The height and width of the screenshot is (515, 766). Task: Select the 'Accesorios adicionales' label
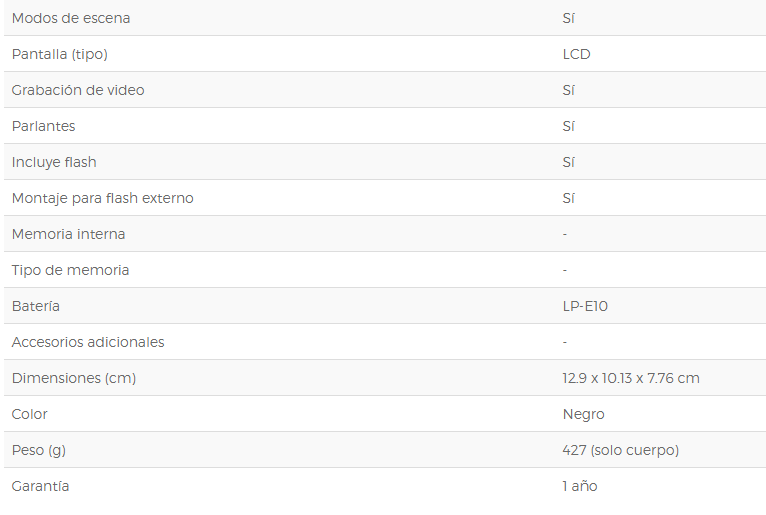coord(88,342)
